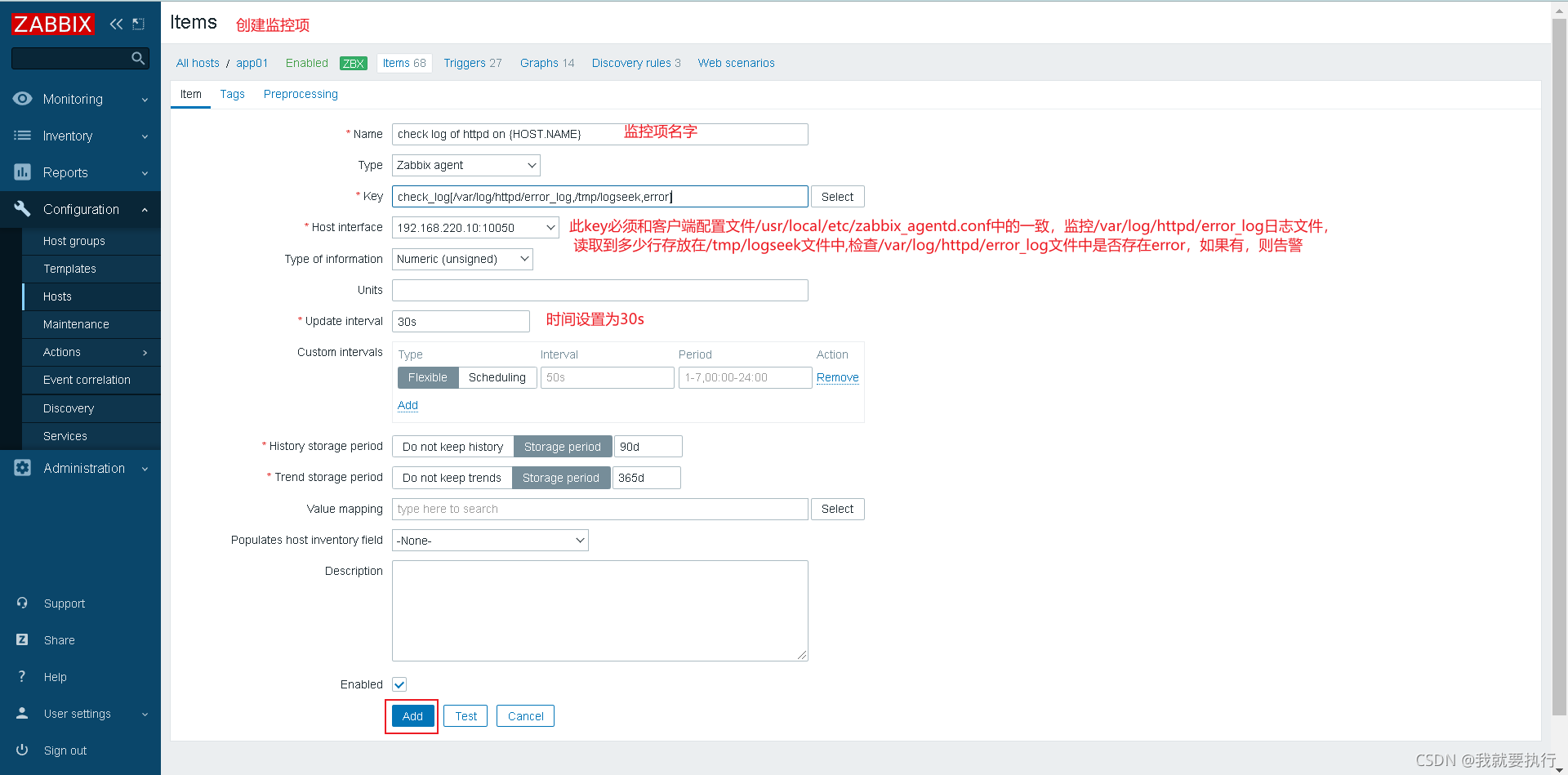This screenshot has width=1568, height=775.
Task: Toggle the Enabled checkbox
Action: [x=399, y=684]
